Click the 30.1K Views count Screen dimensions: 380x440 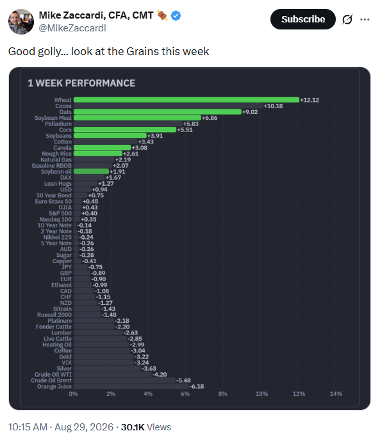pyautogui.click(x=146, y=427)
